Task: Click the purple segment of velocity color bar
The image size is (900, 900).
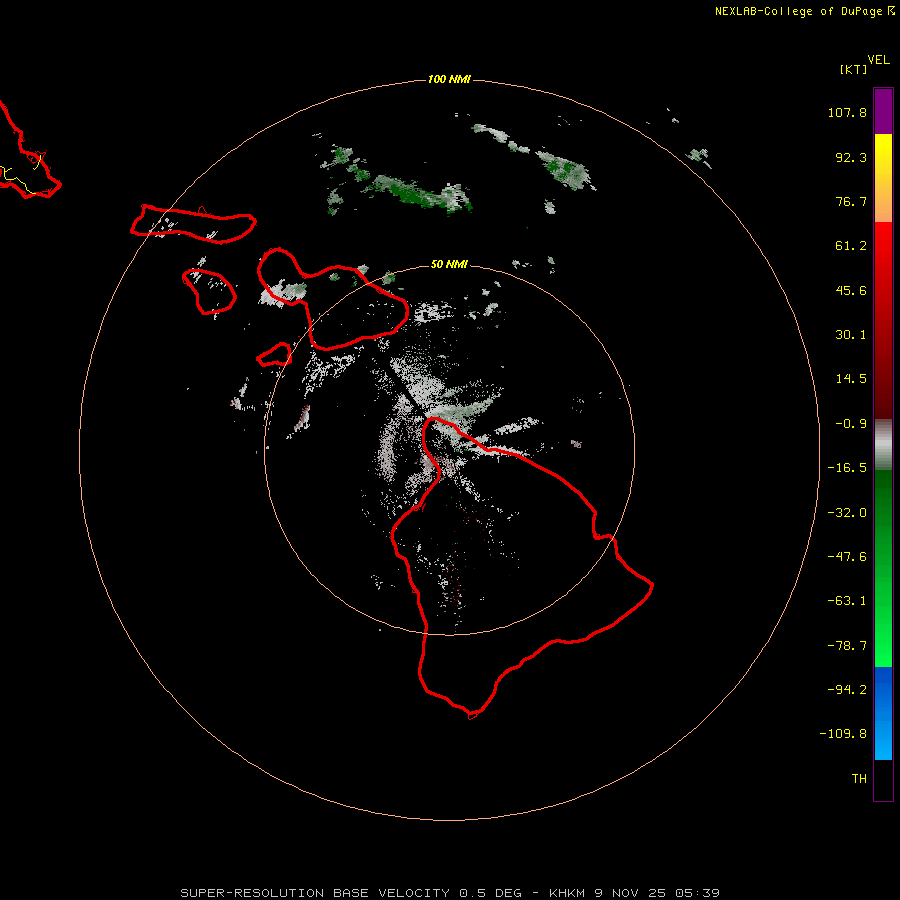Action: point(883,111)
